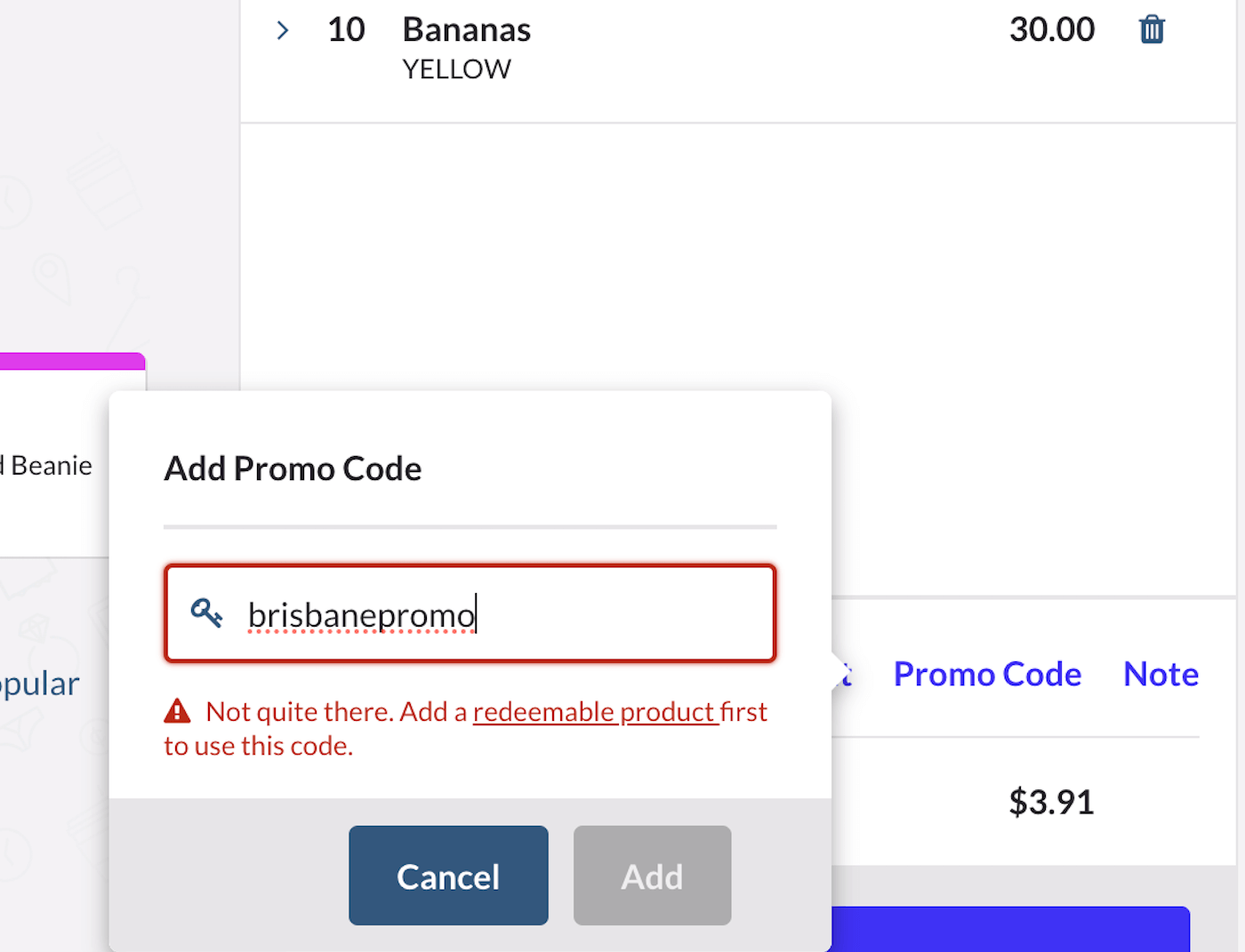Viewport: 1245px width, 952px height.
Task: Add a Note to the sale
Action: (1161, 673)
